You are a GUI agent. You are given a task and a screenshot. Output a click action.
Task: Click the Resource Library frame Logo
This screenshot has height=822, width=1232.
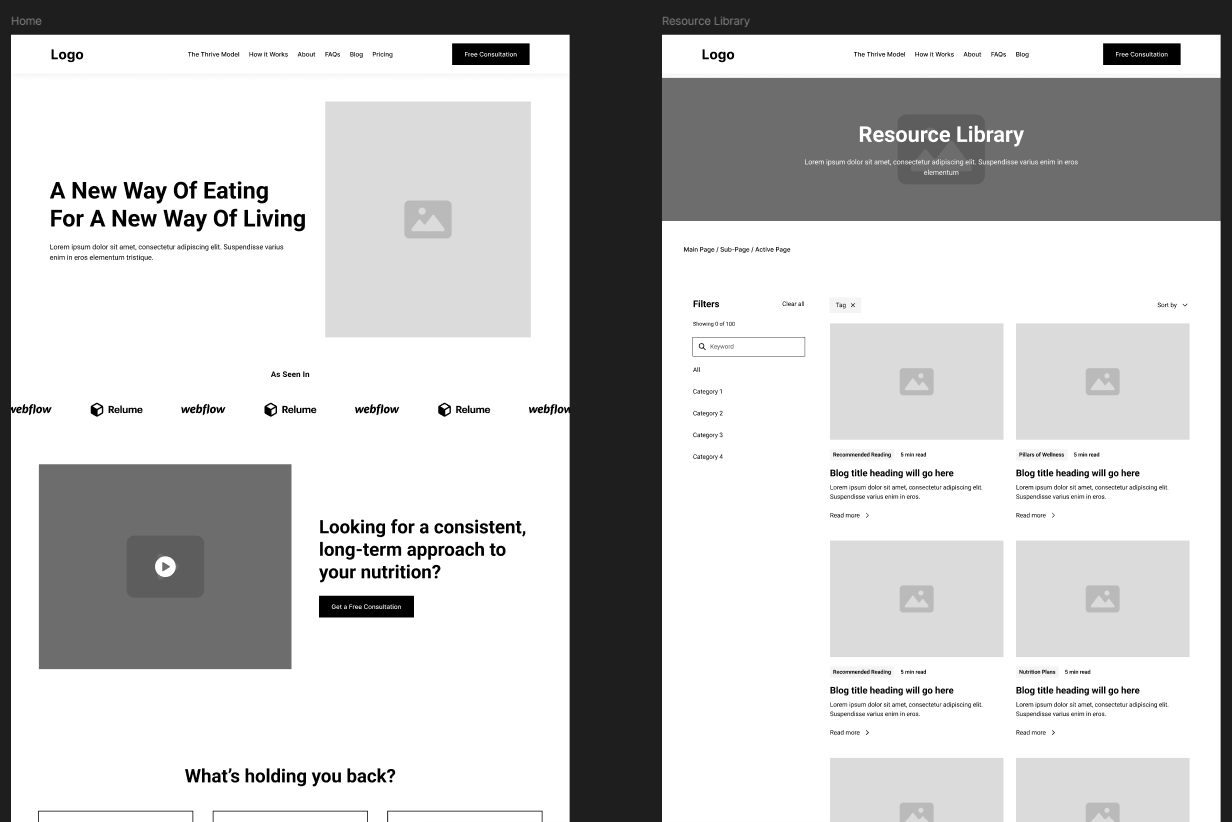point(718,55)
